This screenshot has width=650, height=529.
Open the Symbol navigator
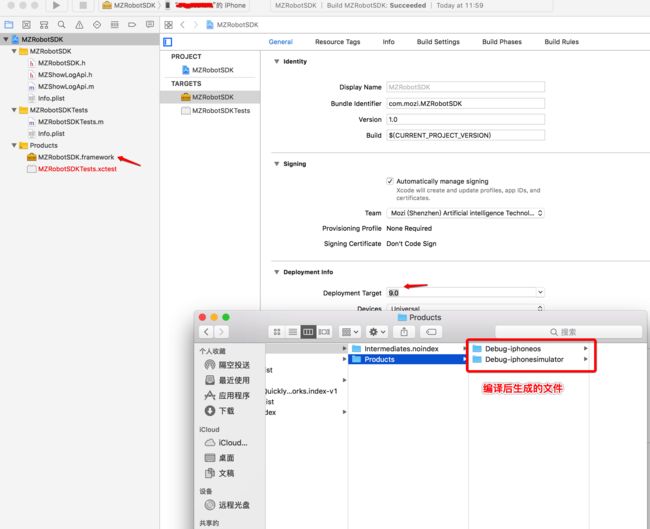click(44, 25)
